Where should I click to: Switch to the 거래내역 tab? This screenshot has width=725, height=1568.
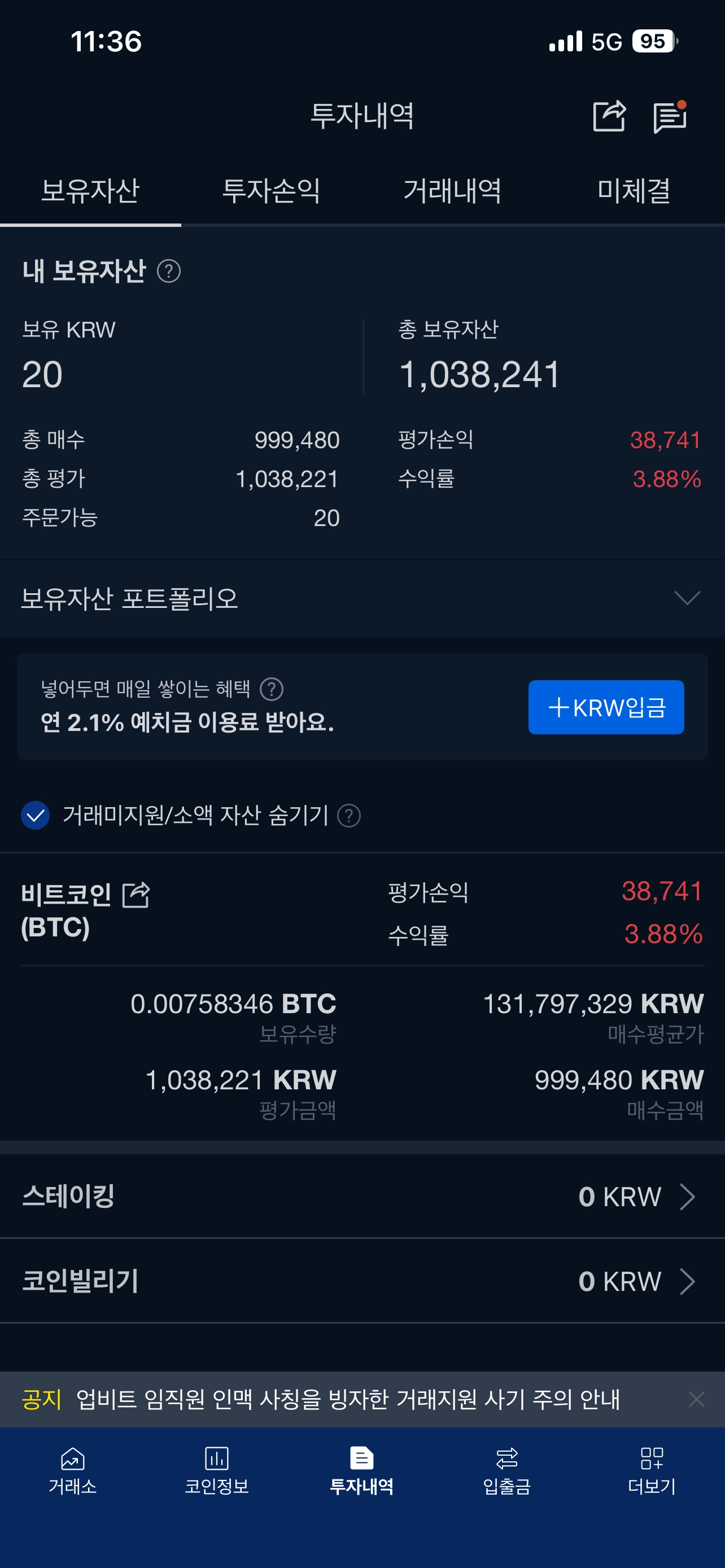click(452, 191)
